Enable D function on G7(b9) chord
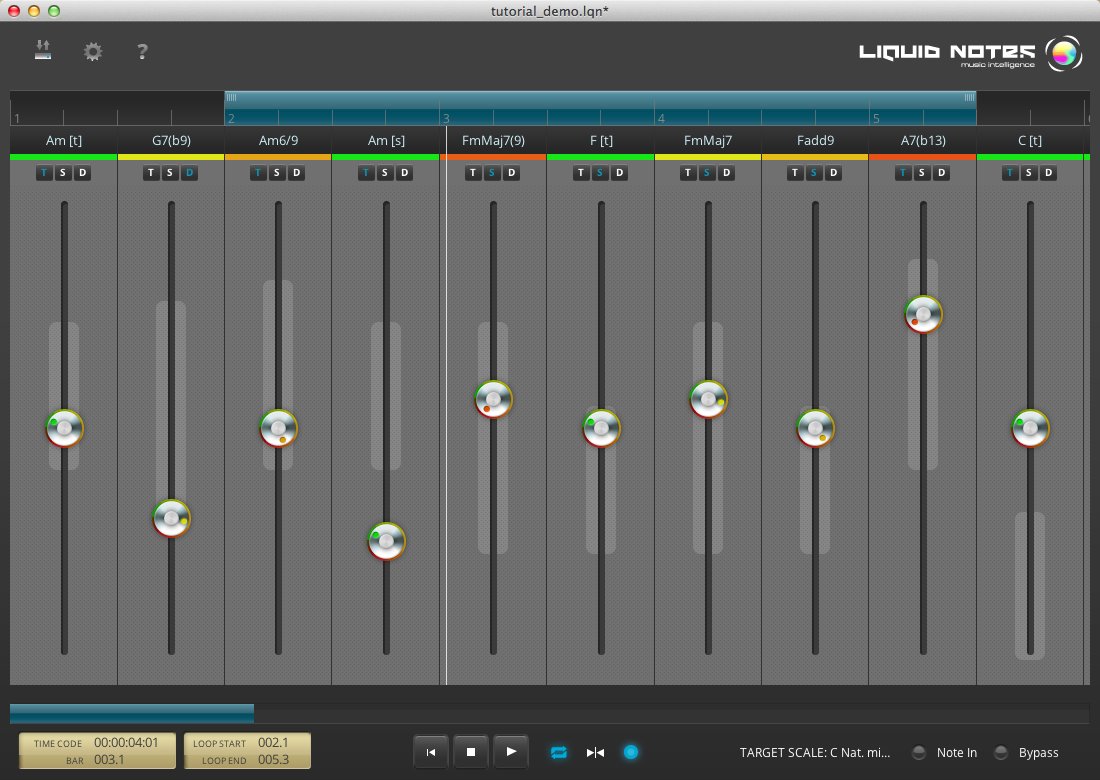 (190, 173)
